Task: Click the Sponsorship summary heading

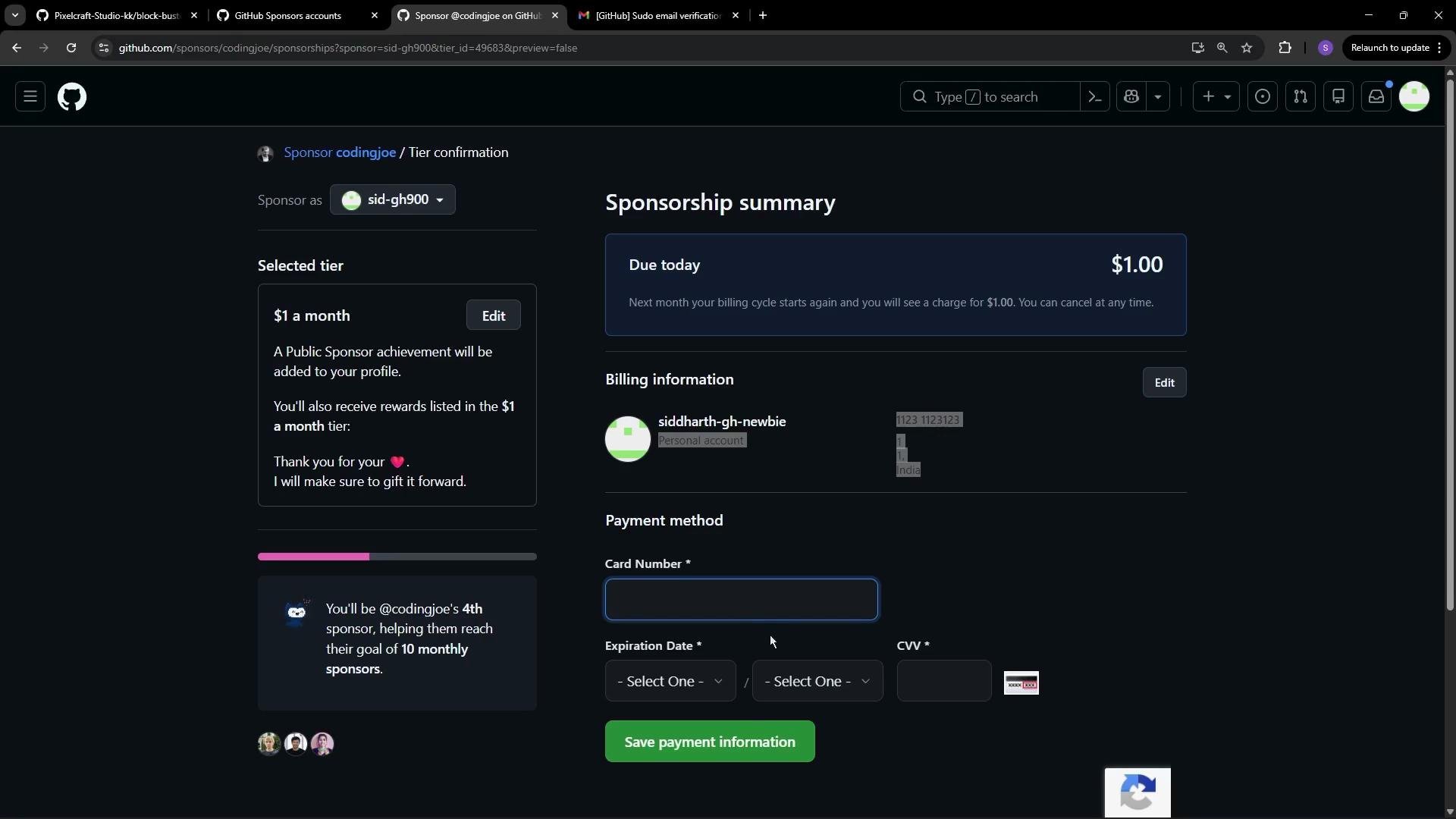Action: tap(720, 202)
